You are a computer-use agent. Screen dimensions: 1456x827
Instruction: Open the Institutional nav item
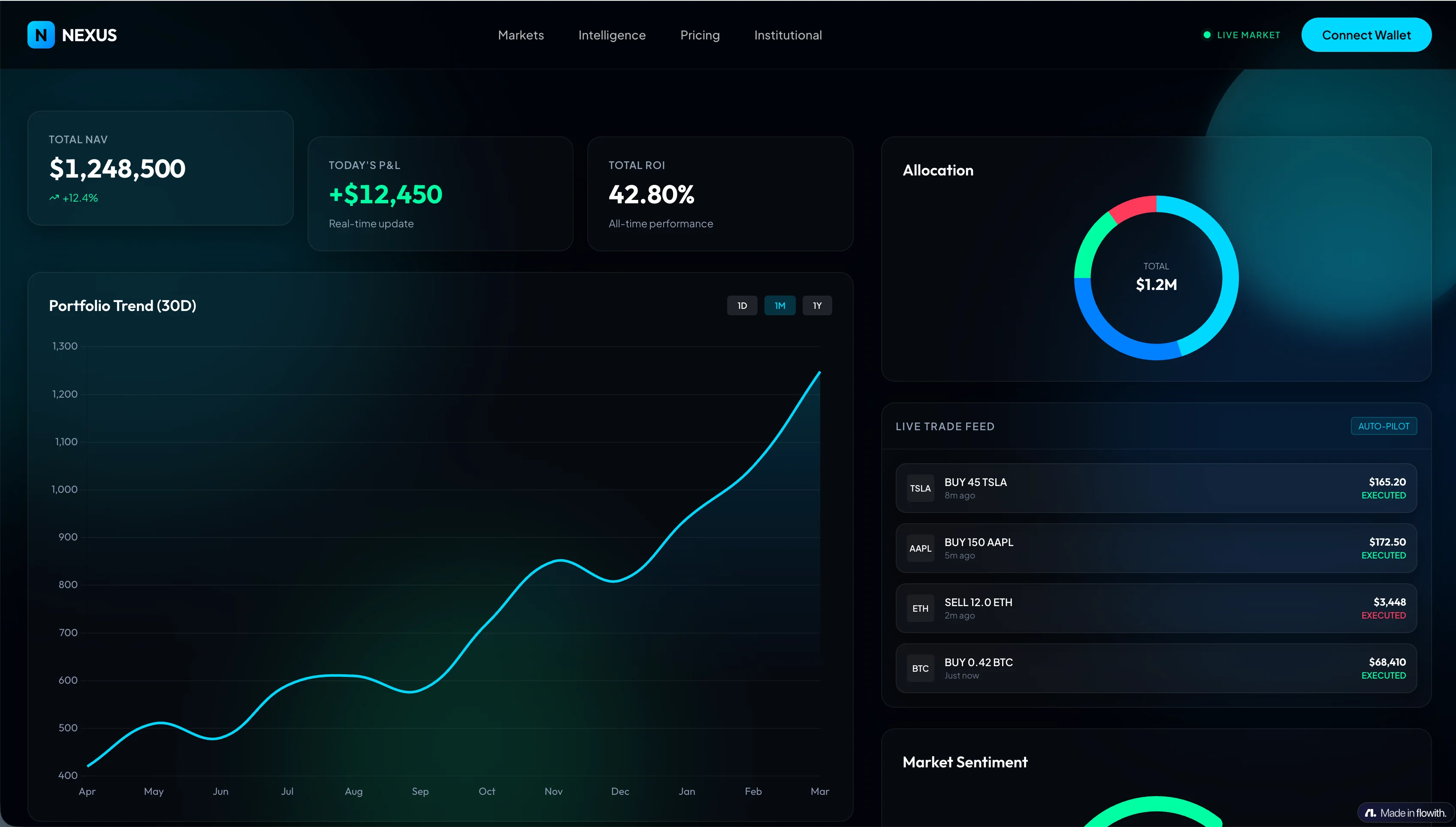click(x=788, y=35)
